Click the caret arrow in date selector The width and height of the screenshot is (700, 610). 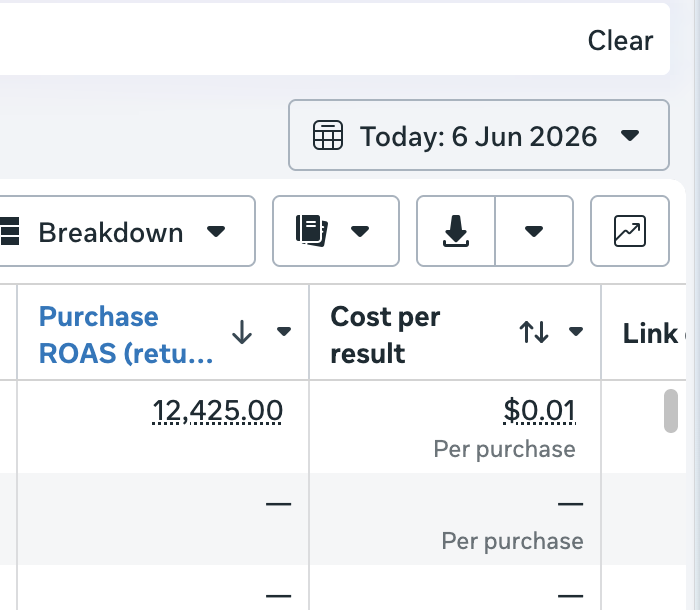[x=630, y=135]
